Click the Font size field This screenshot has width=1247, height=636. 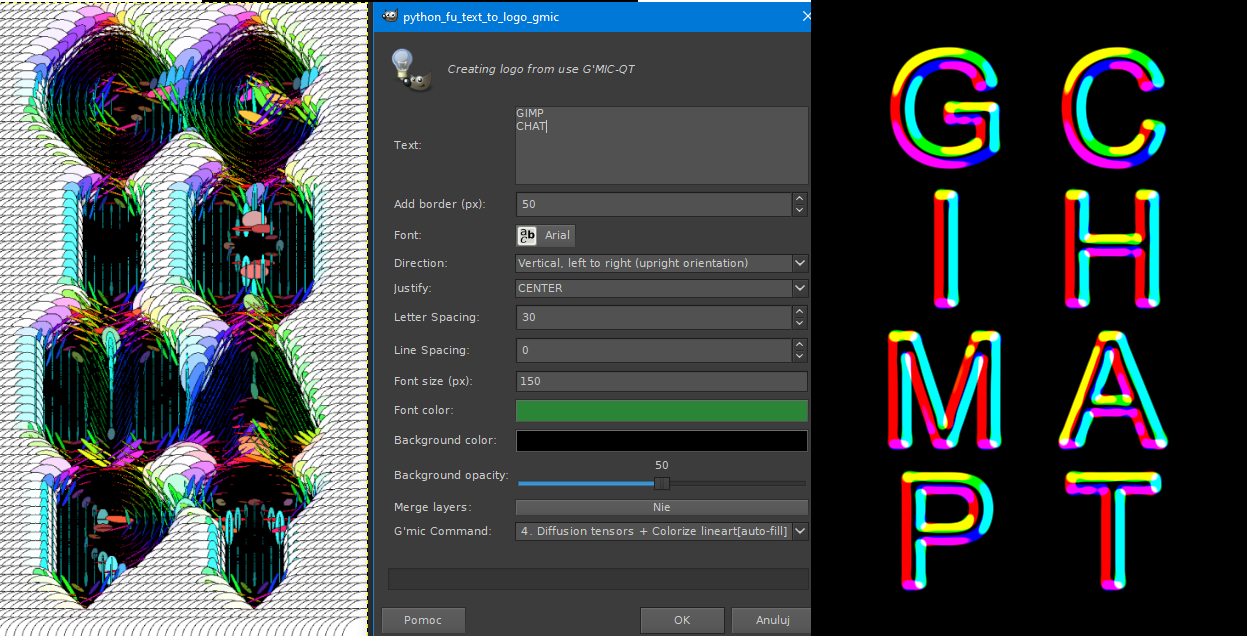[x=662, y=381]
